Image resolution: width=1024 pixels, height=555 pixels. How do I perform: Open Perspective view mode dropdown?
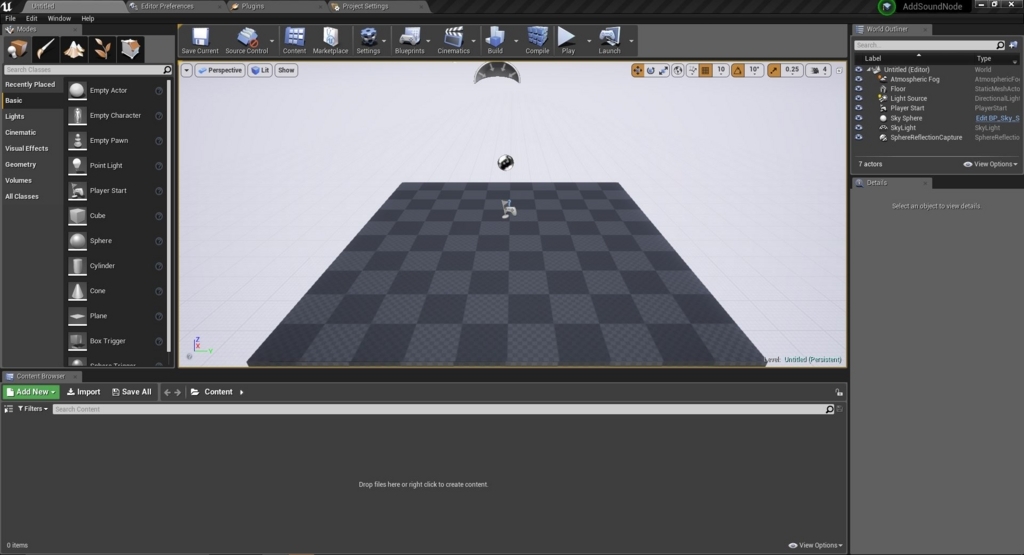pyautogui.click(x=220, y=70)
